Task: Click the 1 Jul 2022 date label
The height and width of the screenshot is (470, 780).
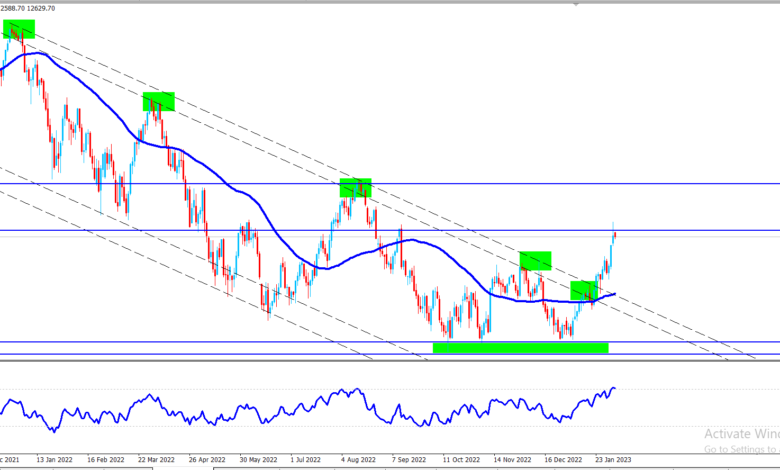Action: [x=305, y=460]
